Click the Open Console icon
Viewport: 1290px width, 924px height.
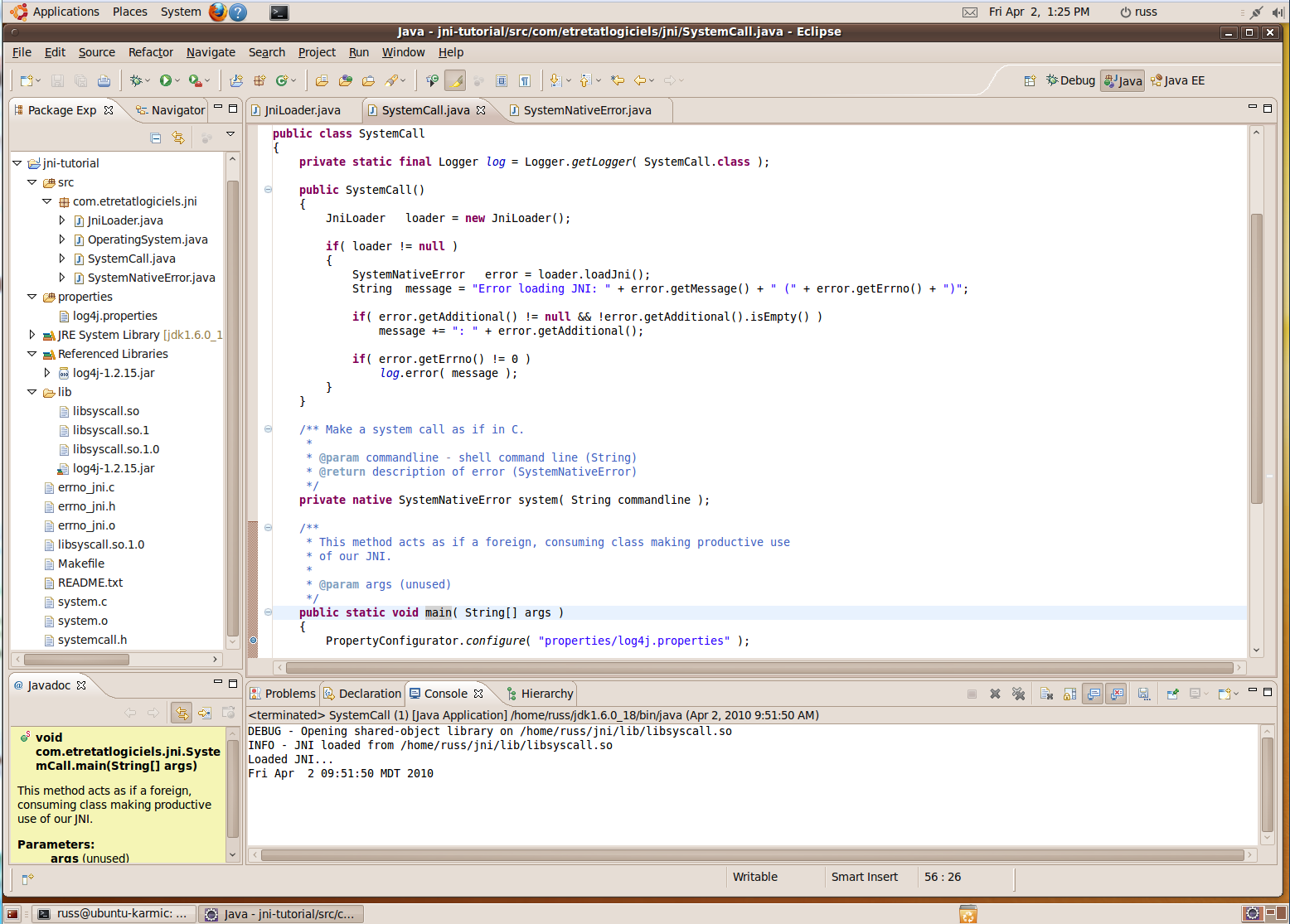point(1224,694)
